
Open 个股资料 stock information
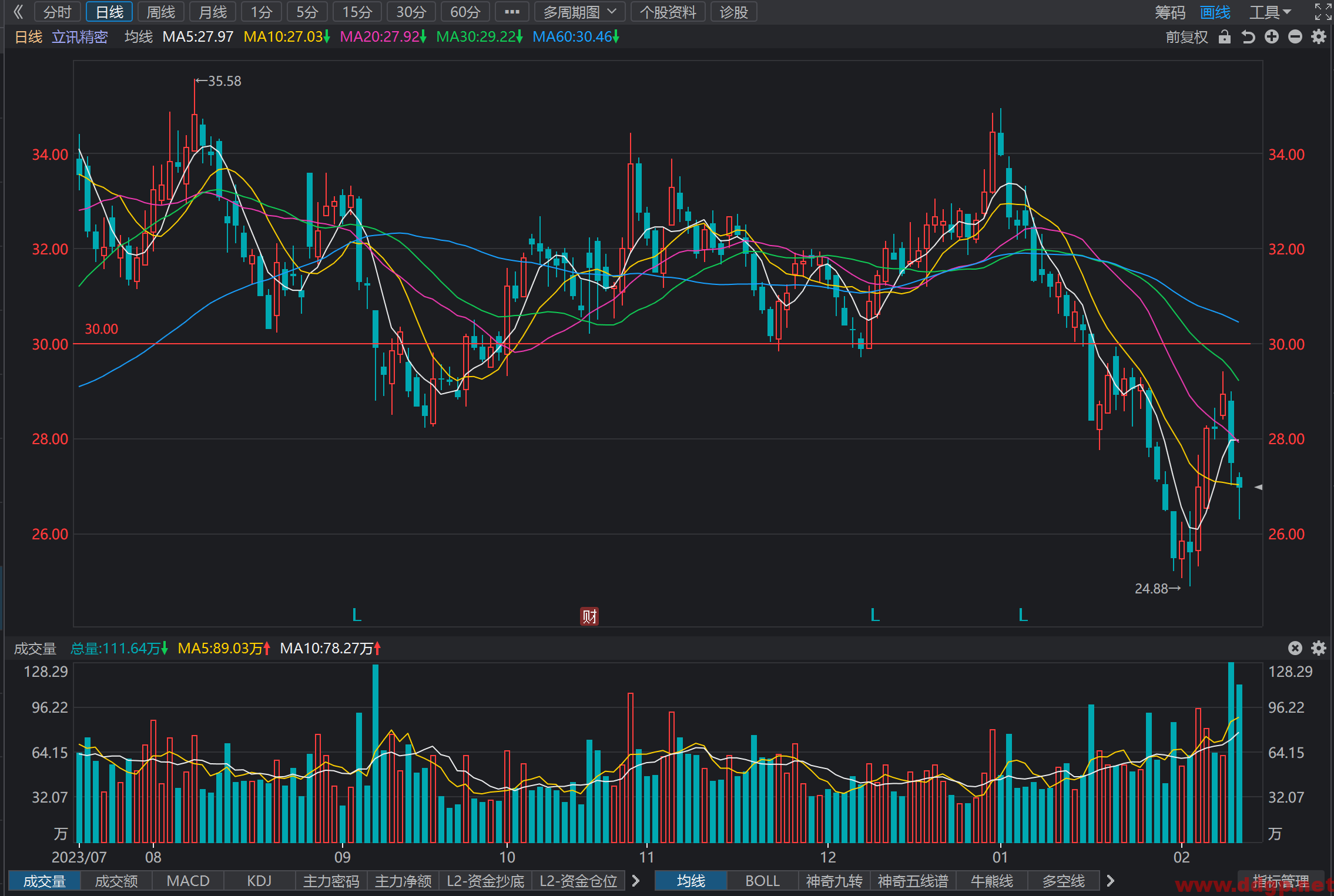[x=668, y=12]
